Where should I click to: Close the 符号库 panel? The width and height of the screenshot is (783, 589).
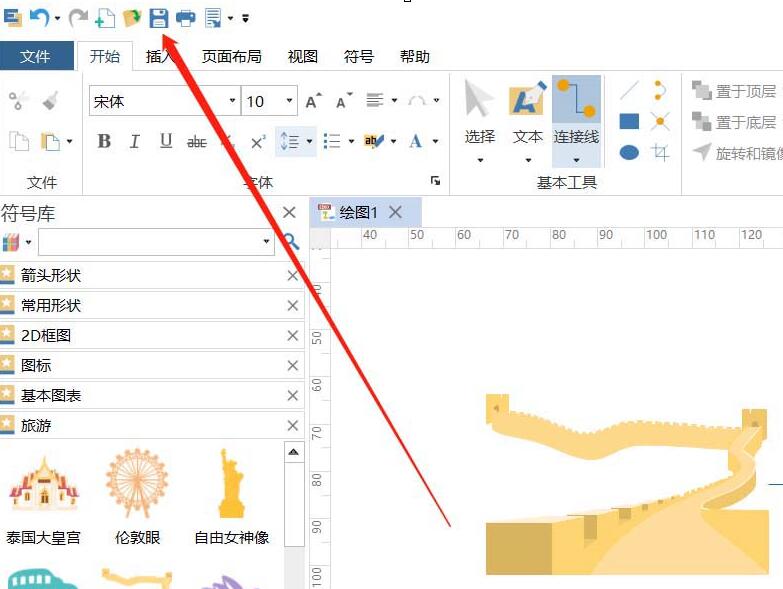tap(289, 213)
